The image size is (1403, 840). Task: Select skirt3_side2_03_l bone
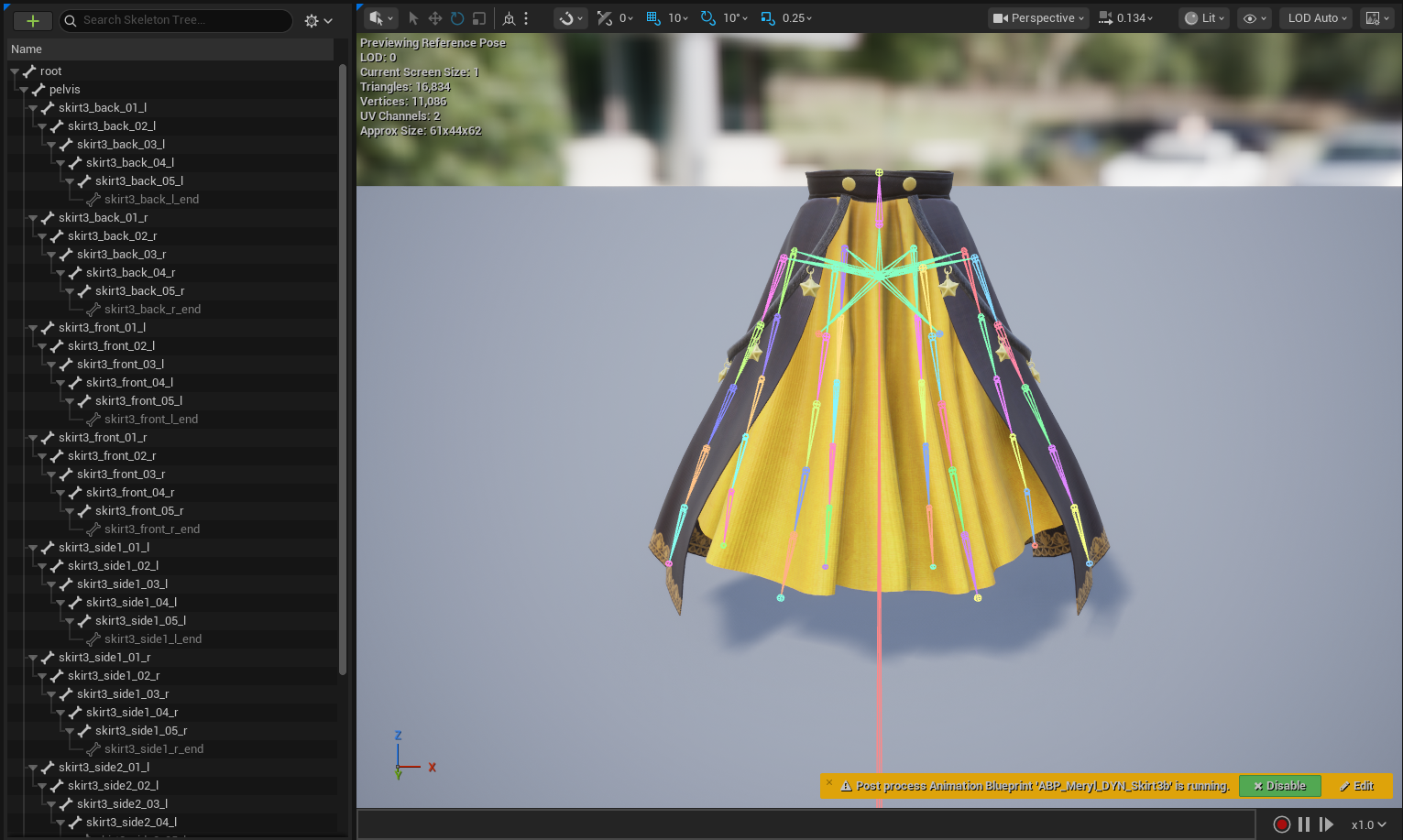pos(122,804)
